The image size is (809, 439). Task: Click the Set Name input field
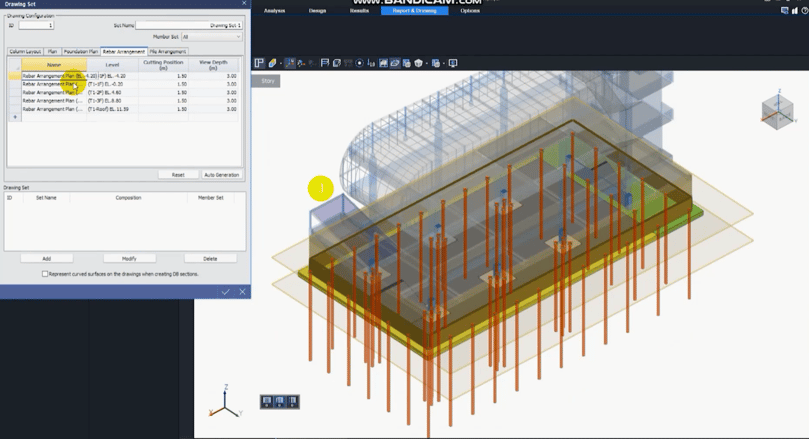coord(188,25)
